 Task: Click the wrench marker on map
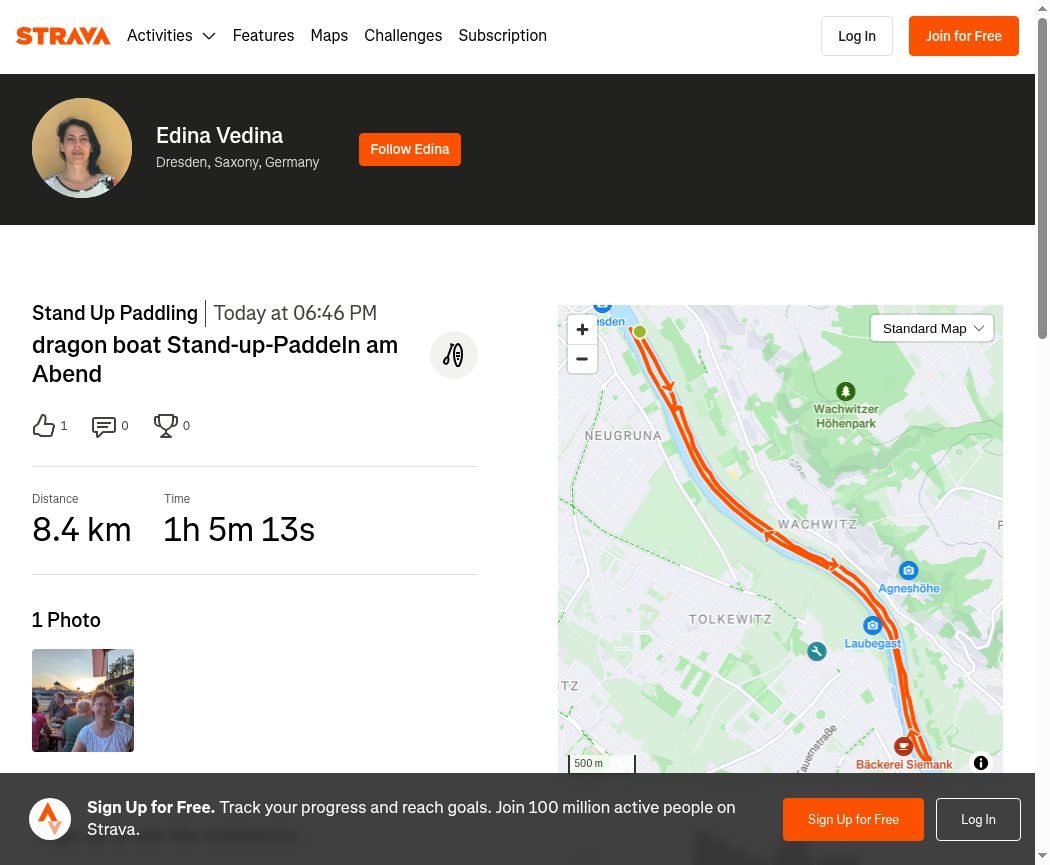pyautogui.click(x=816, y=651)
